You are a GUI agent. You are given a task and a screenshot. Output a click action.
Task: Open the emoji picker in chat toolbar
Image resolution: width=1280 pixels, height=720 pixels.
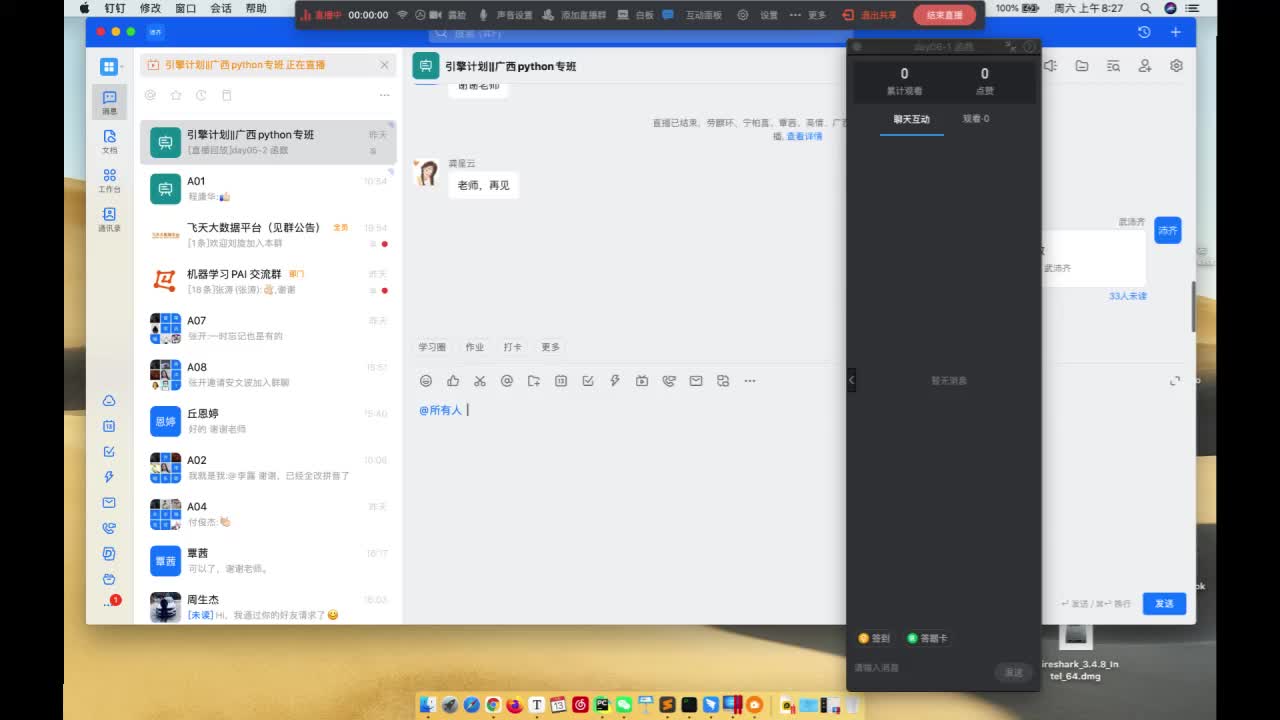point(426,381)
